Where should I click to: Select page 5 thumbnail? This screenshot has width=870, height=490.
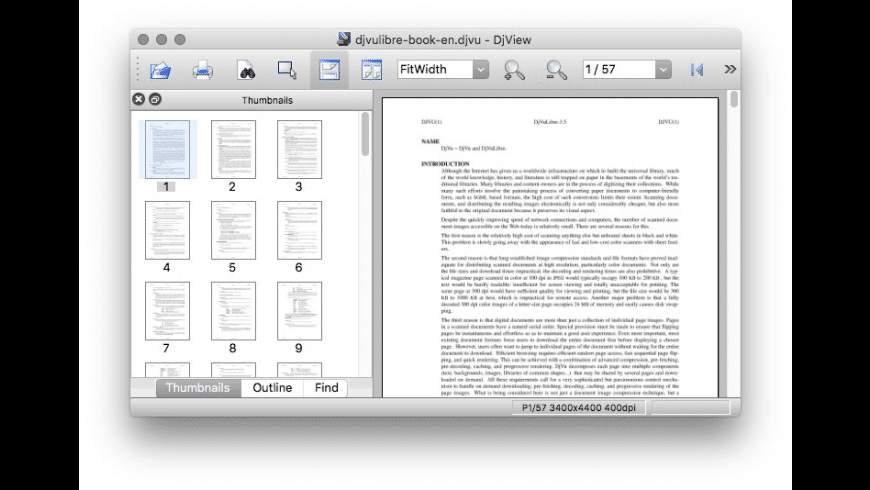point(233,230)
